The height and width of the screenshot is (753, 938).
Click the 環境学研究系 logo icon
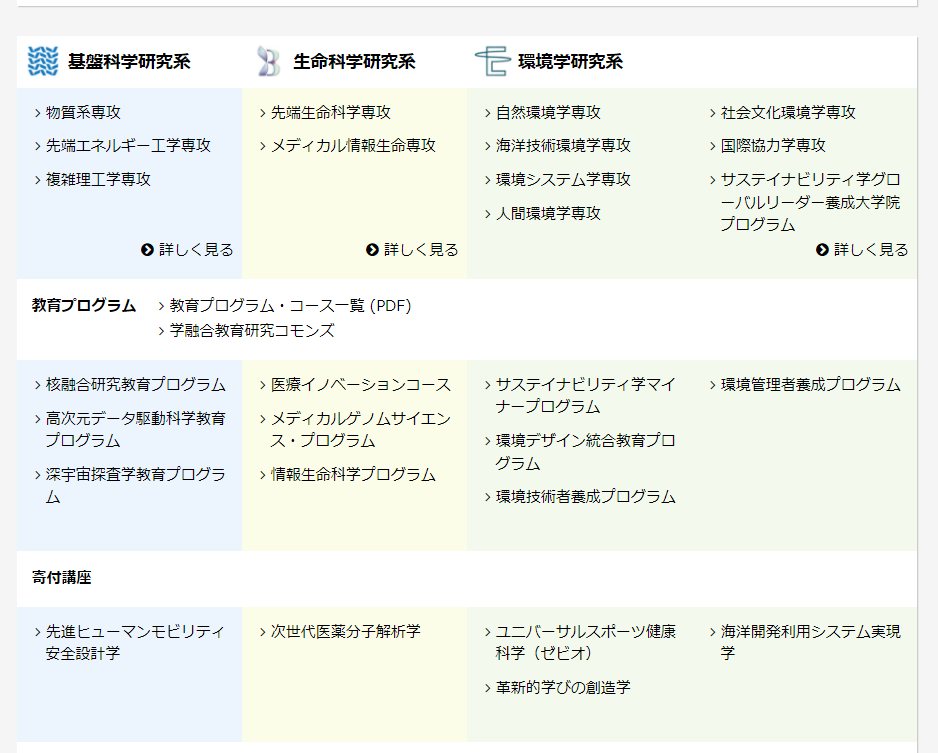tap(493, 61)
